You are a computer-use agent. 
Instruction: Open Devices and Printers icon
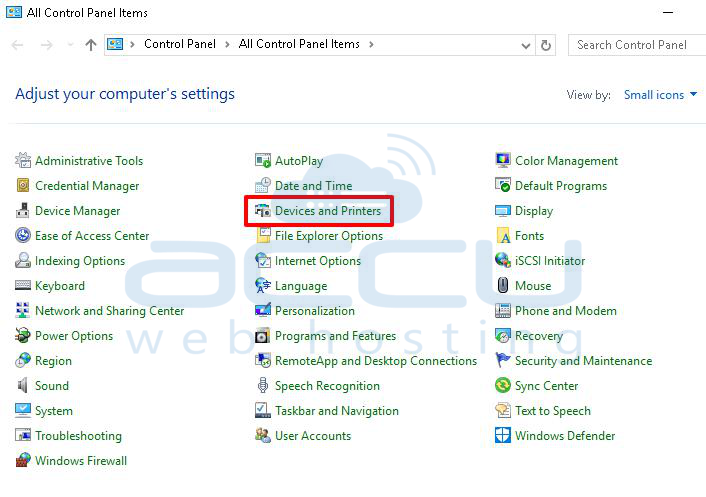point(262,211)
